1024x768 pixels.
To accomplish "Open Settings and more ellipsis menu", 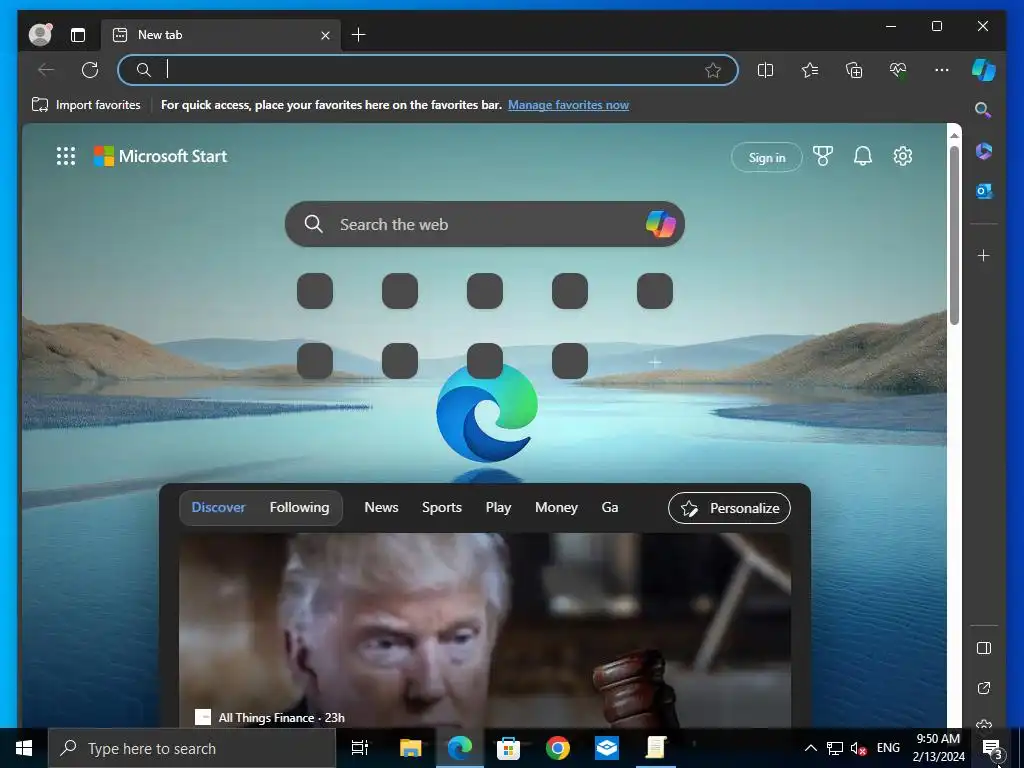I will [942, 70].
